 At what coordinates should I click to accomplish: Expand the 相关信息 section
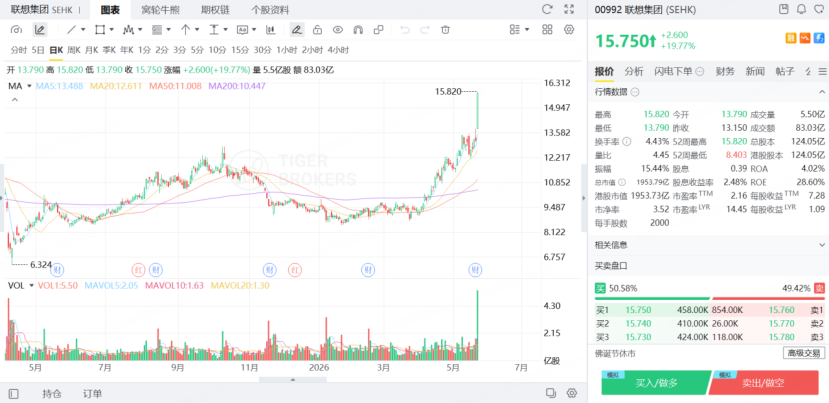click(x=822, y=245)
